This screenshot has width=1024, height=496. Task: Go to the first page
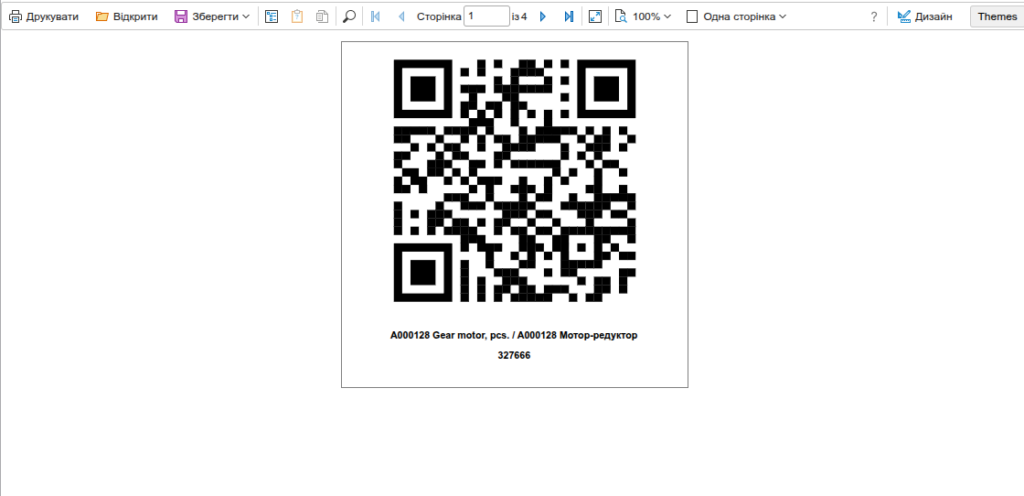click(375, 17)
